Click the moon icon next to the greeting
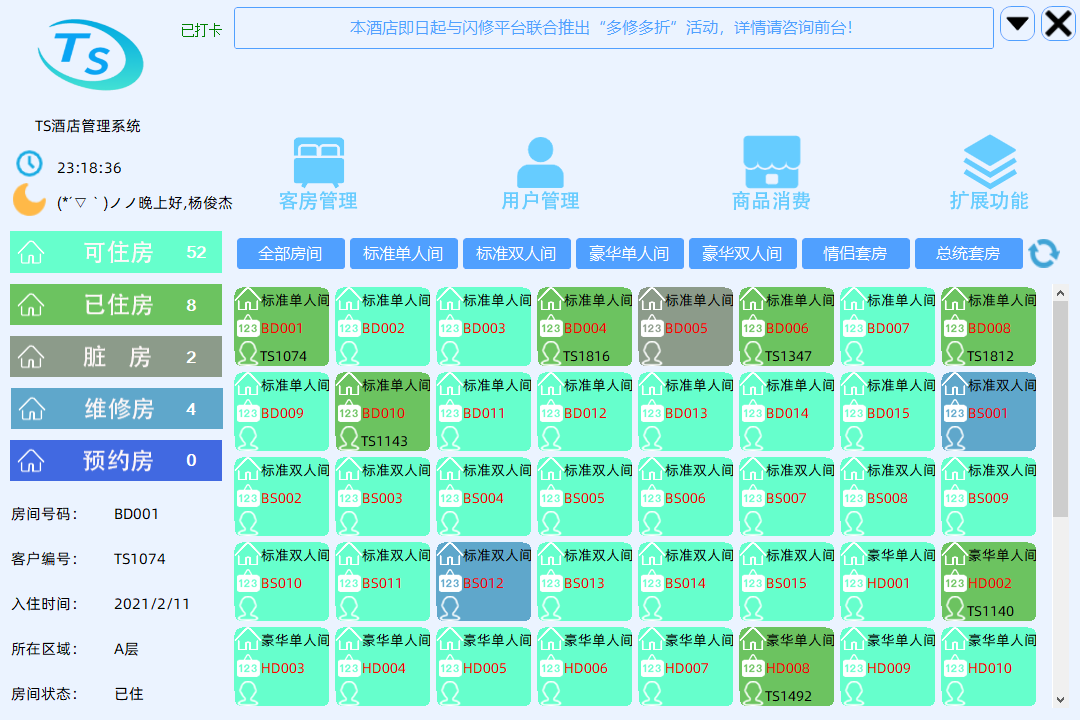Viewport: 1080px width, 720px height. click(x=26, y=199)
